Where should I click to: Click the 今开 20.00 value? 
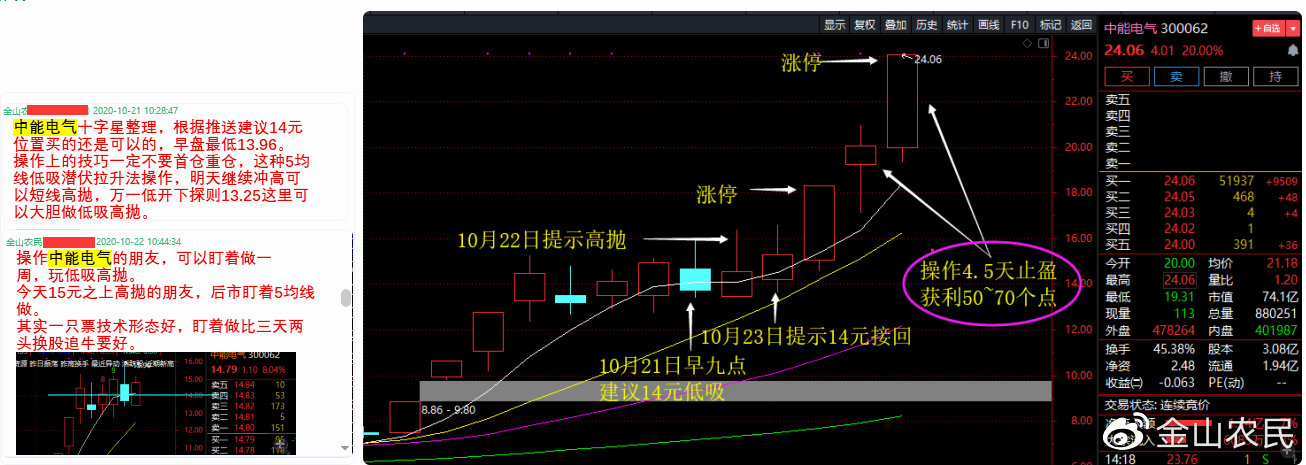tap(1178, 263)
